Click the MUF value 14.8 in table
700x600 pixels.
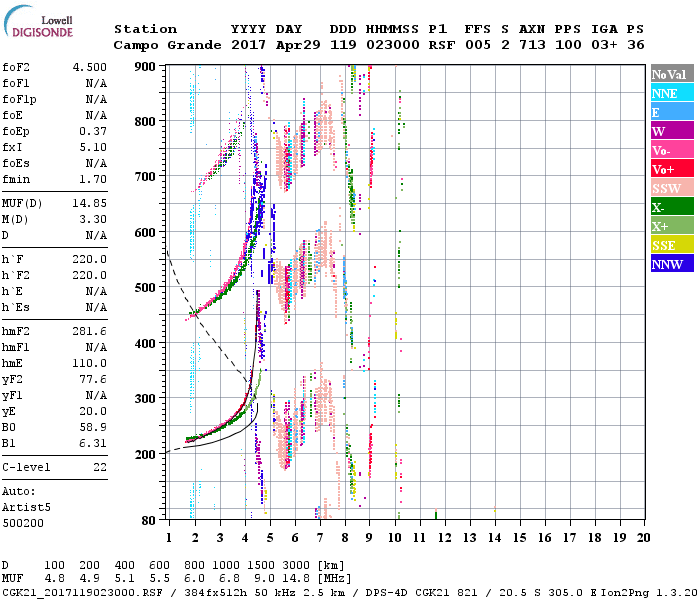(x=296, y=579)
